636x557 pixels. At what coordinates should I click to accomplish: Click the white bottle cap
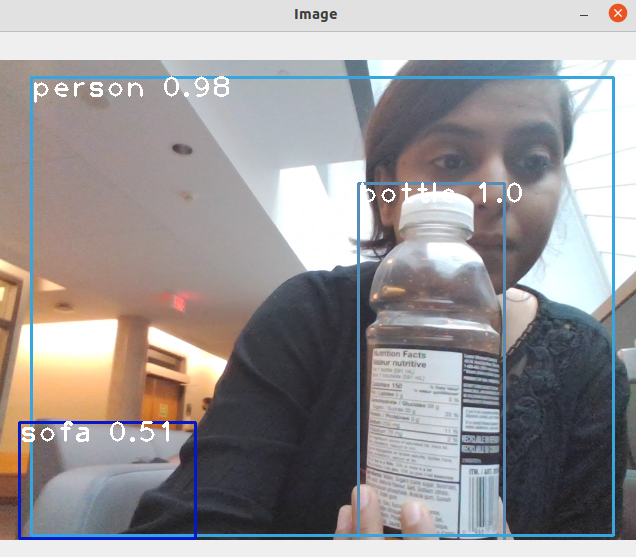coord(436,212)
